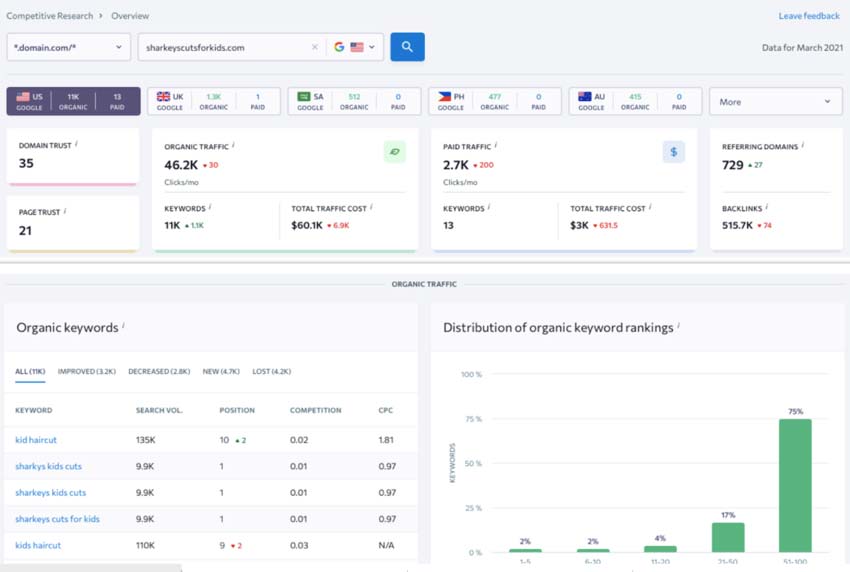Select the SA Google region tab
This screenshot has width=850, height=572.
pos(354,101)
